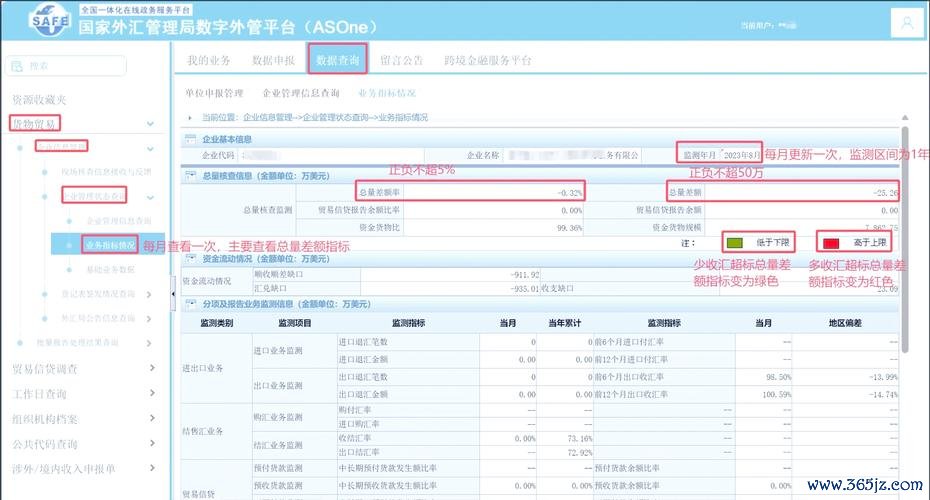Click the SAFE logo in the header
Viewport: 930px width, 500px height.
50,20
